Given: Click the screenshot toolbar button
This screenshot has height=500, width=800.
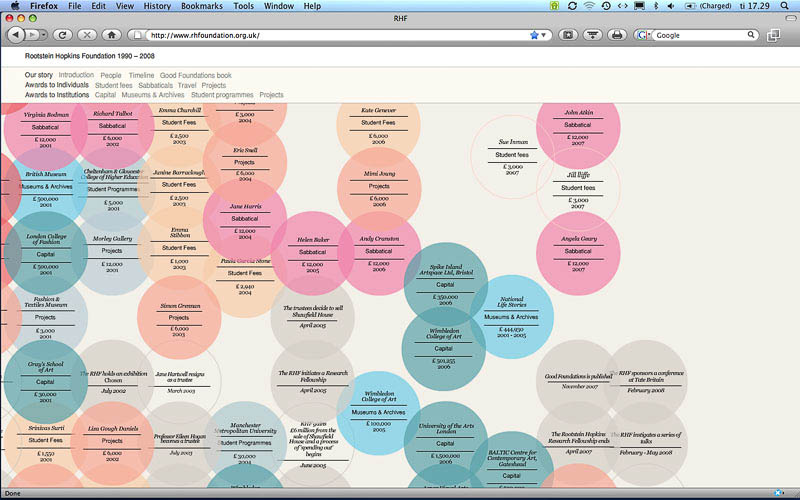Looking at the screenshot, I should pyautogui.click(x=568, y=35).
